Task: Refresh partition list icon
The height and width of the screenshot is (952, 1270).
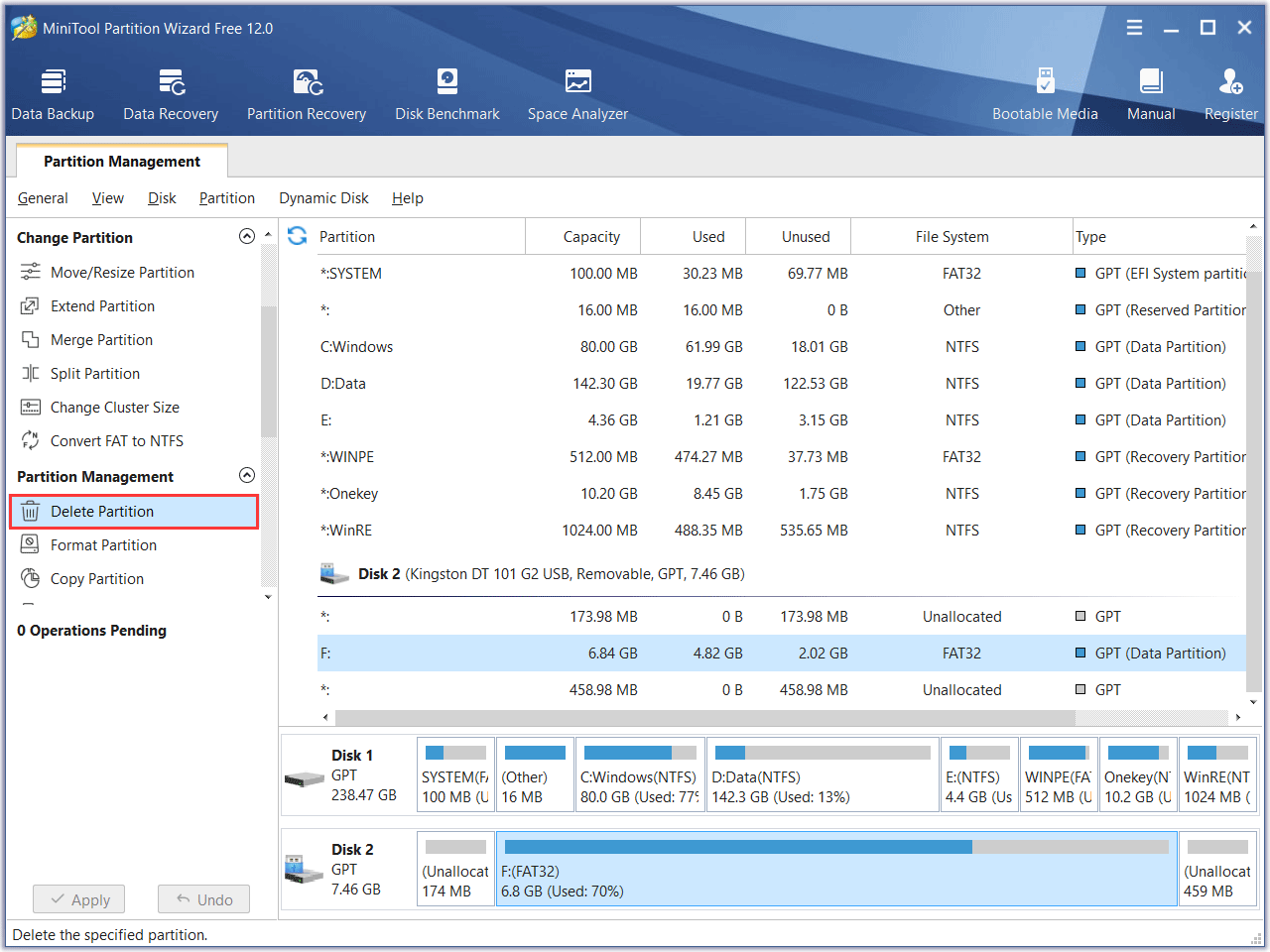Action: click(297, 236)
